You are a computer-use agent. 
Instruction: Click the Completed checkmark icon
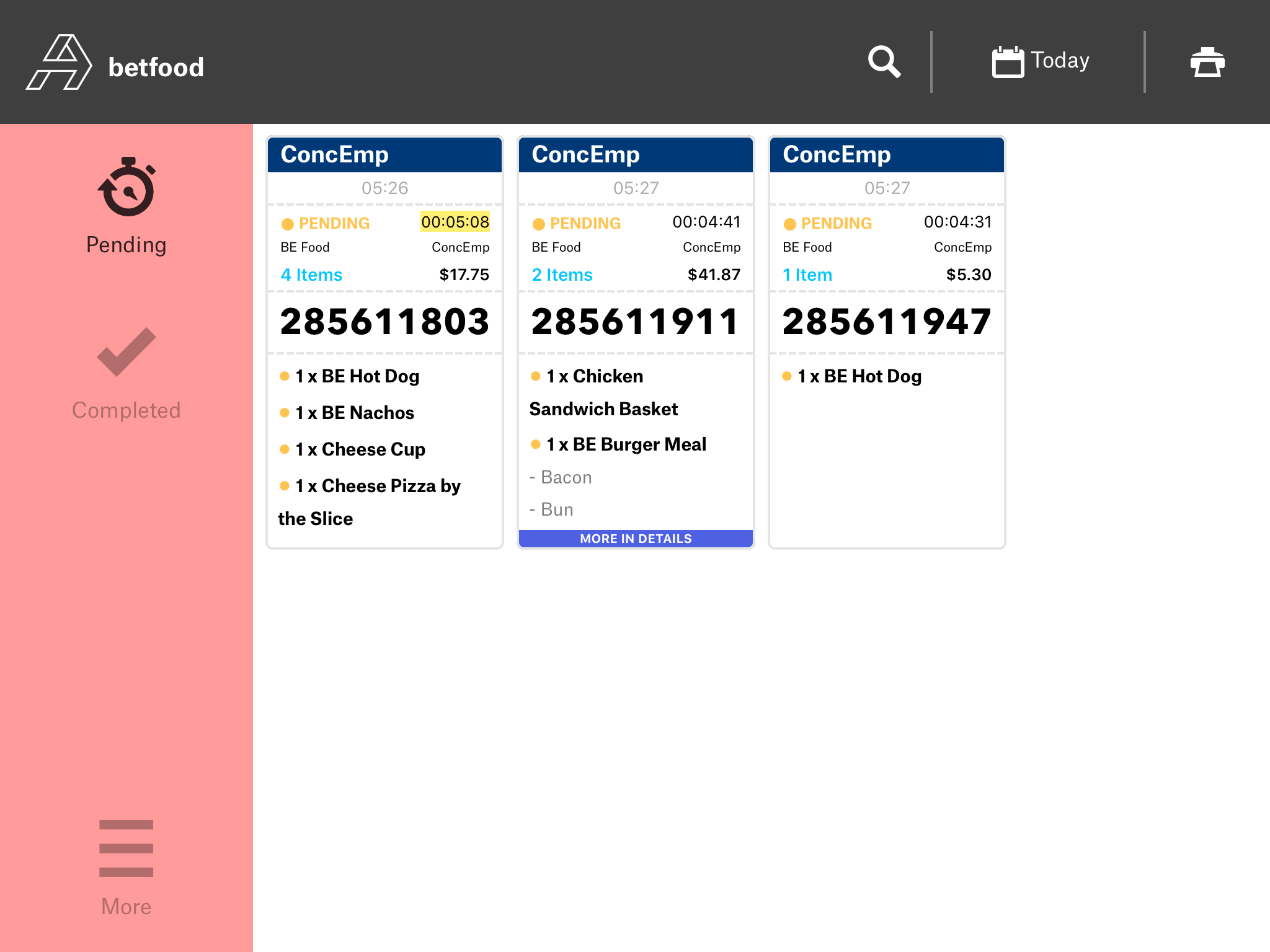(x=127, y=351)
